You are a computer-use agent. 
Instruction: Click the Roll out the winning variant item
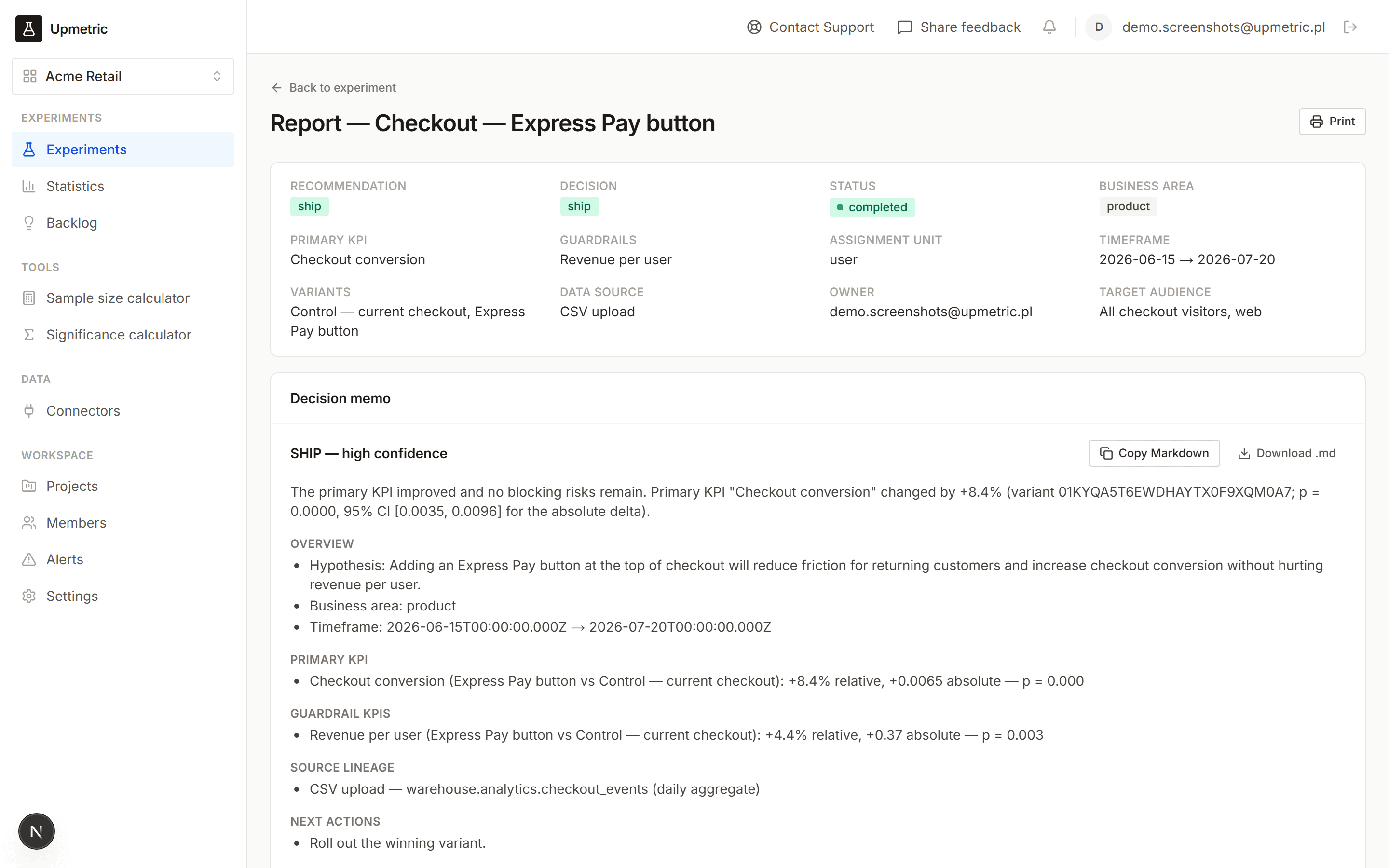point(397,843)
